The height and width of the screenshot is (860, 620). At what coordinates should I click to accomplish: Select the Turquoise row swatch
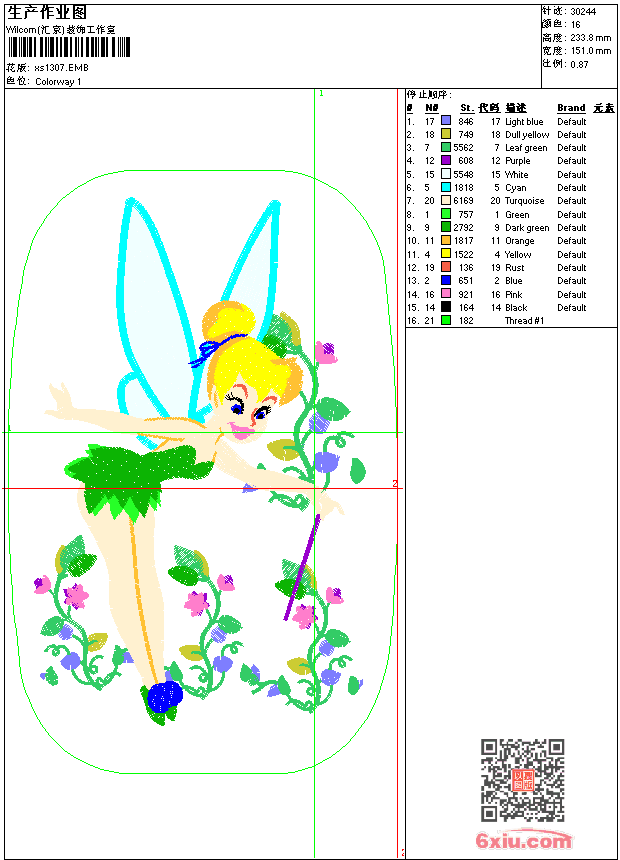446,200
